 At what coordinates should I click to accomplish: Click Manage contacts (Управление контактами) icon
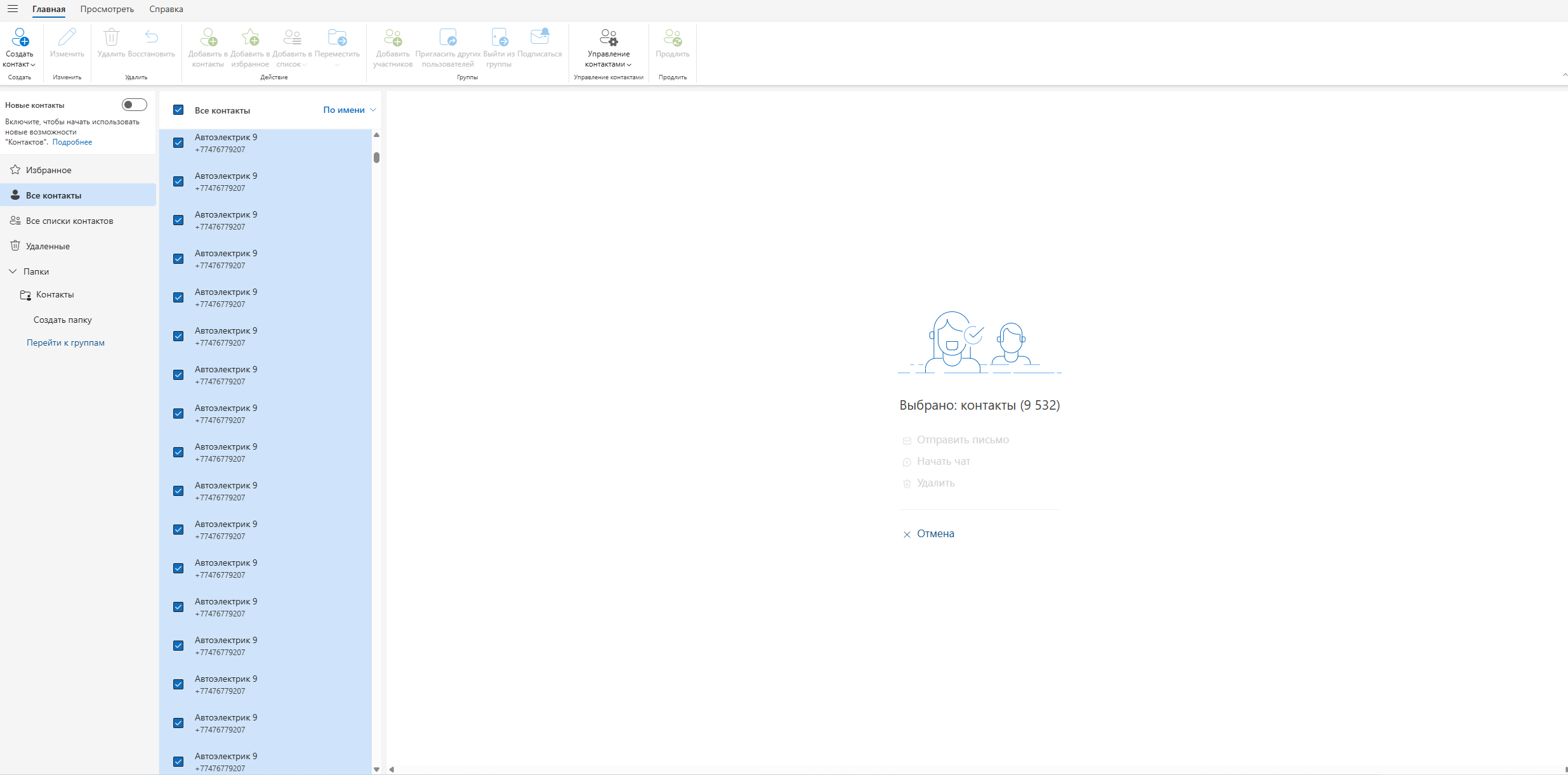pyautogui.click(x=609, y=37)
